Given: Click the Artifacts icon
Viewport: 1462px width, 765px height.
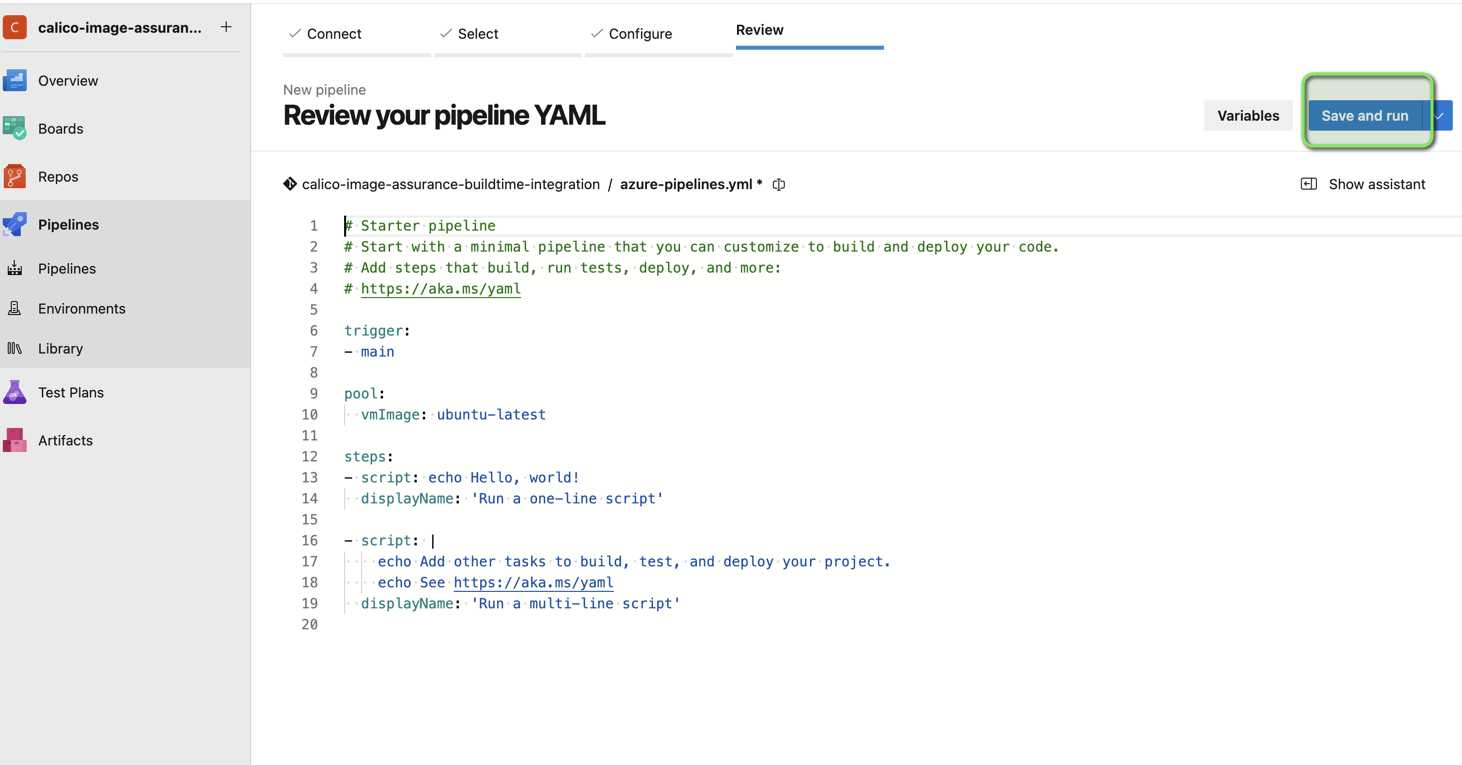Looking at the screenshot, I should (15, 440).
